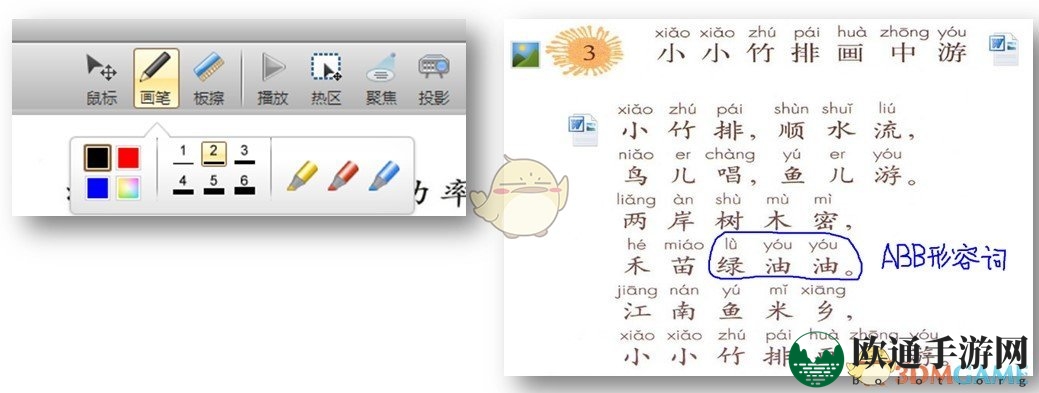
Task: Click the text line 鸟儿唱,鱼儿游
Action: tap(771, 176)
